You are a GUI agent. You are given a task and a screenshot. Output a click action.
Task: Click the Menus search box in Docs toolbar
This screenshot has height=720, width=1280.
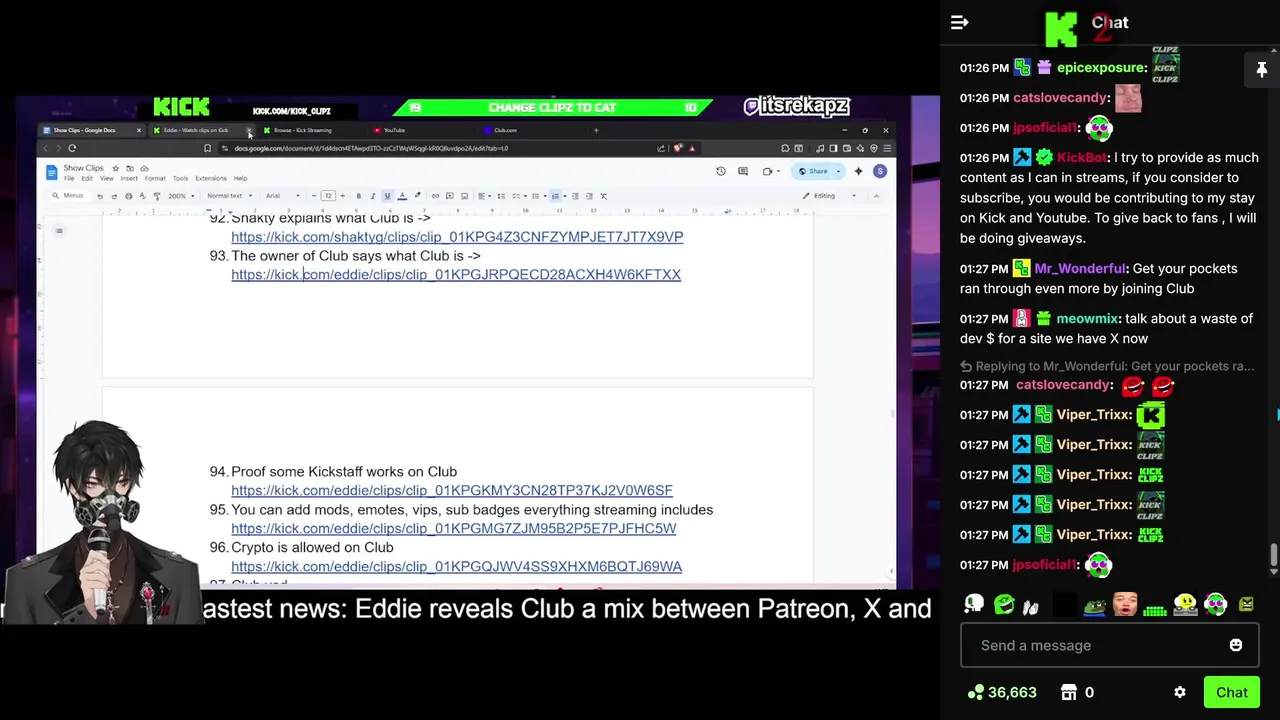(70, 196)
